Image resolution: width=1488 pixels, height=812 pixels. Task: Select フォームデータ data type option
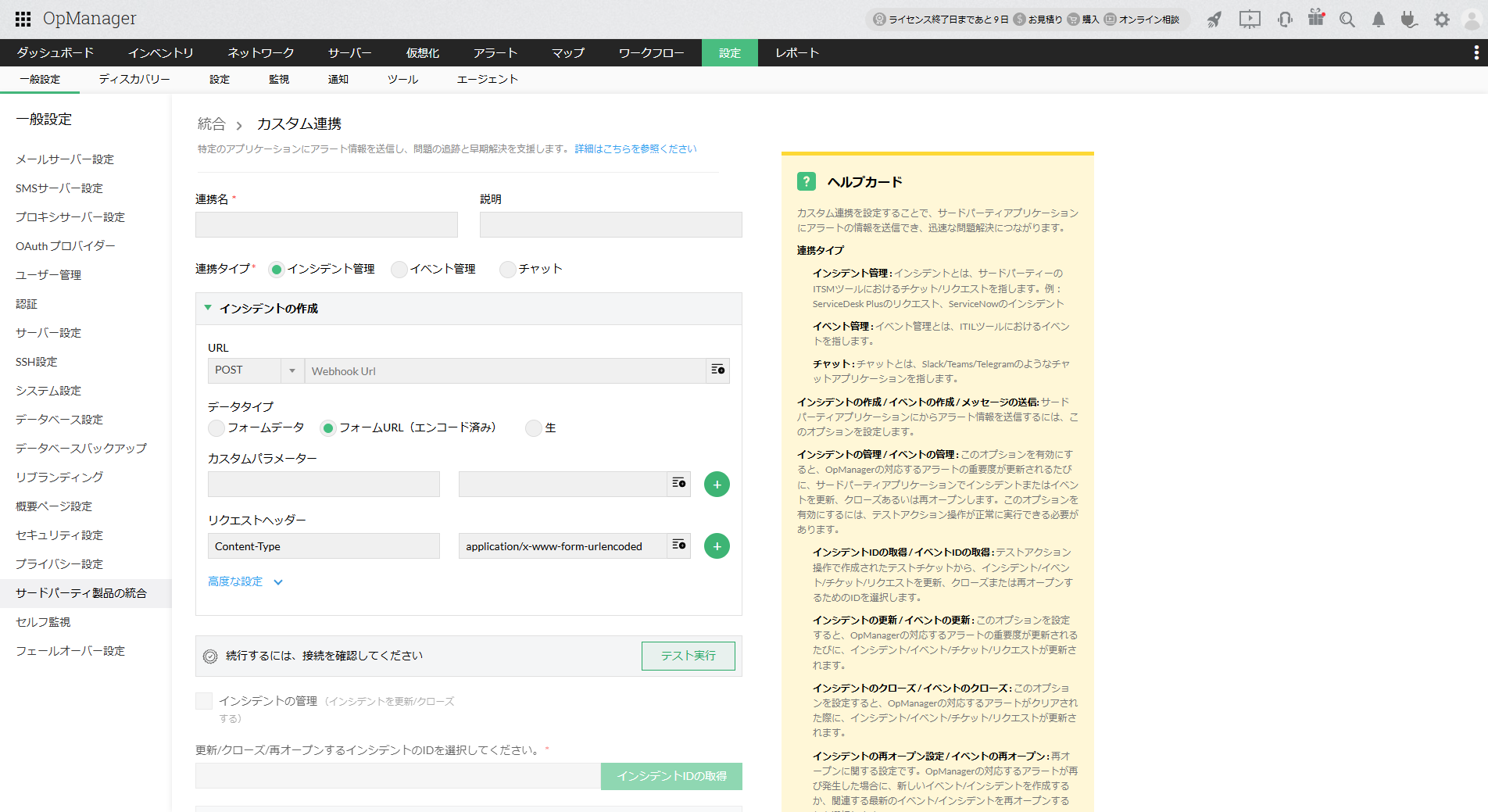[x=216, y=428]
